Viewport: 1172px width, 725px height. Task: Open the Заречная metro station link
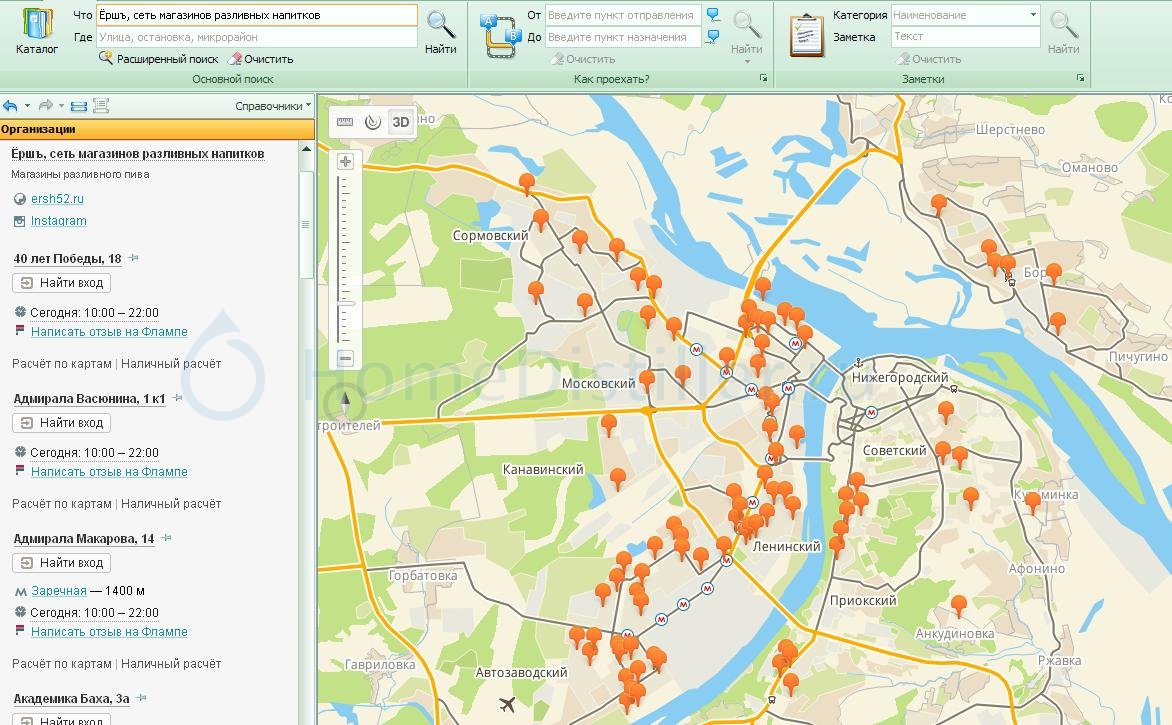click(59, 590)
